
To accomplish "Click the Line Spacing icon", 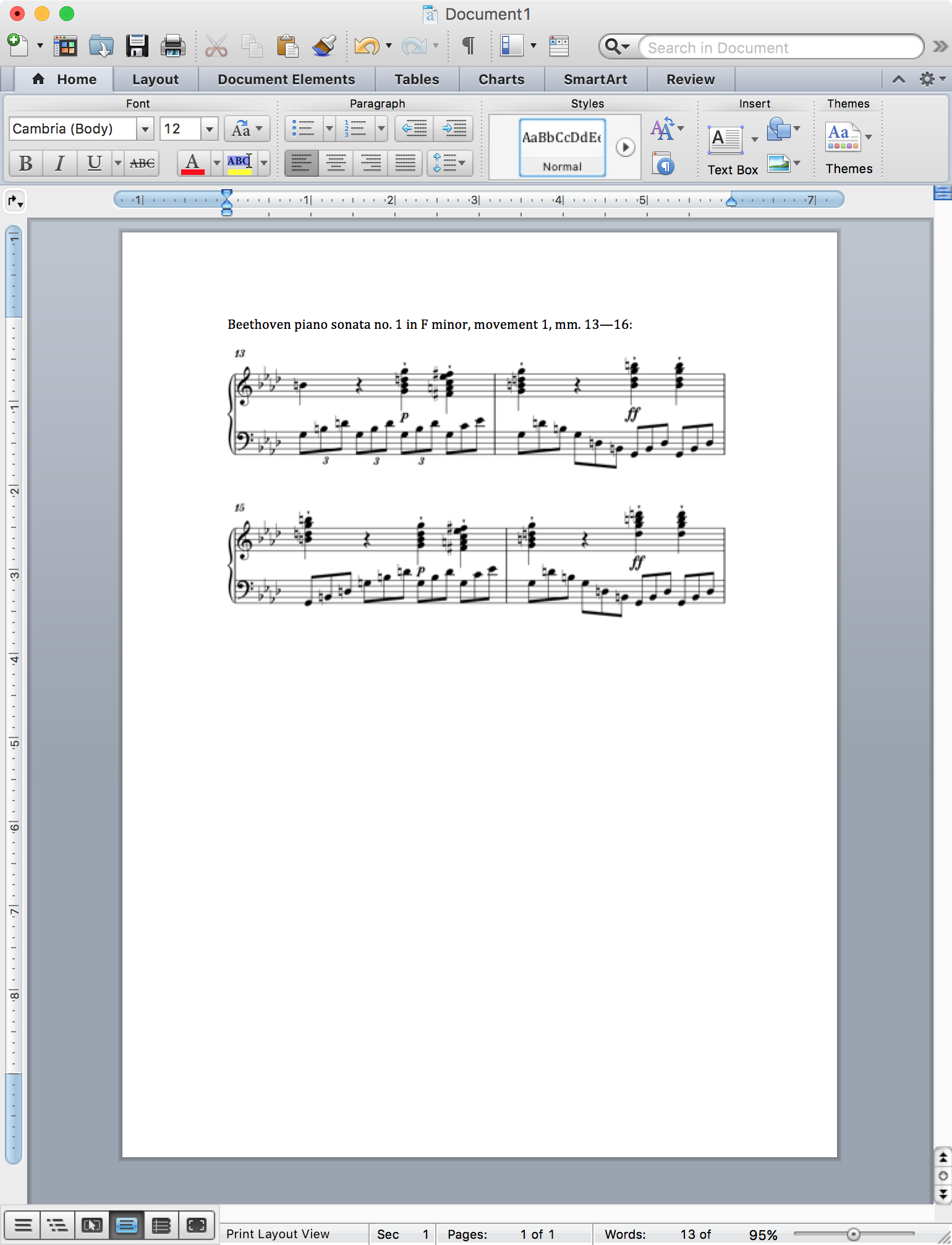I will click(x=449, y=163).
